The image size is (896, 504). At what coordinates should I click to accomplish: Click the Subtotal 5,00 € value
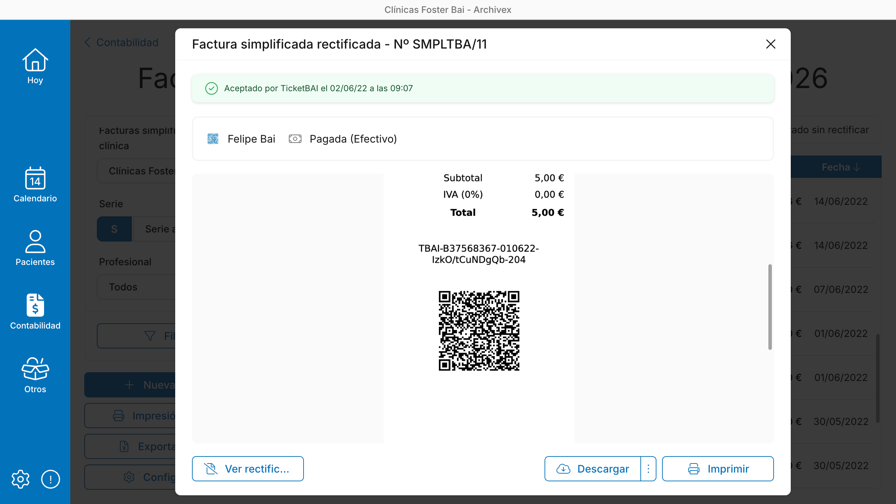(x=549, y=178)
